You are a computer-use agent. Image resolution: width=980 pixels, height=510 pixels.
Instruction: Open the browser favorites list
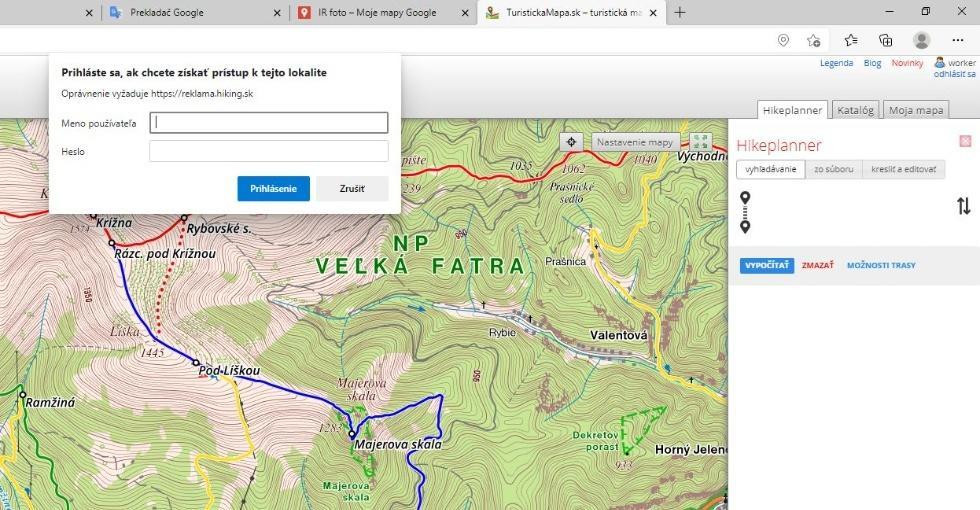850,40
